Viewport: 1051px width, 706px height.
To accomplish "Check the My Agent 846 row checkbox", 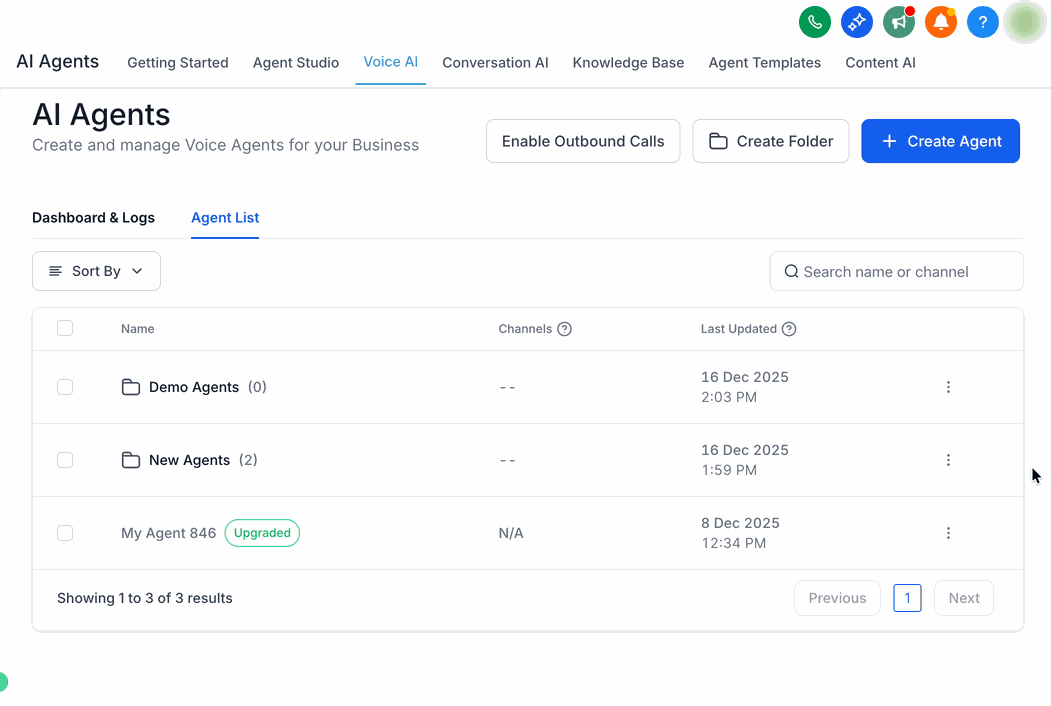I will (65, 533).
